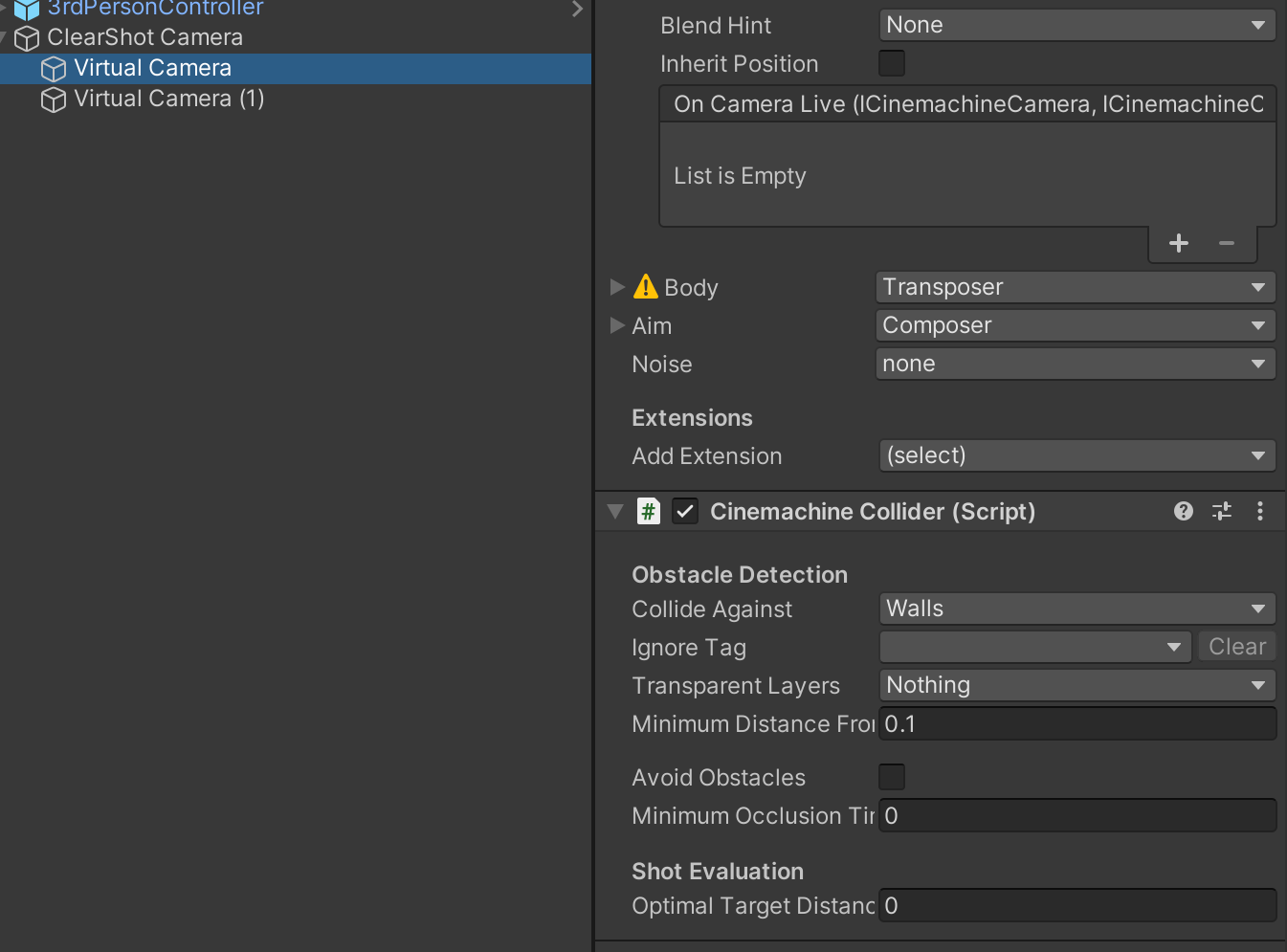Click the Optimal Target Distance value field

(x=1076, y=905)
